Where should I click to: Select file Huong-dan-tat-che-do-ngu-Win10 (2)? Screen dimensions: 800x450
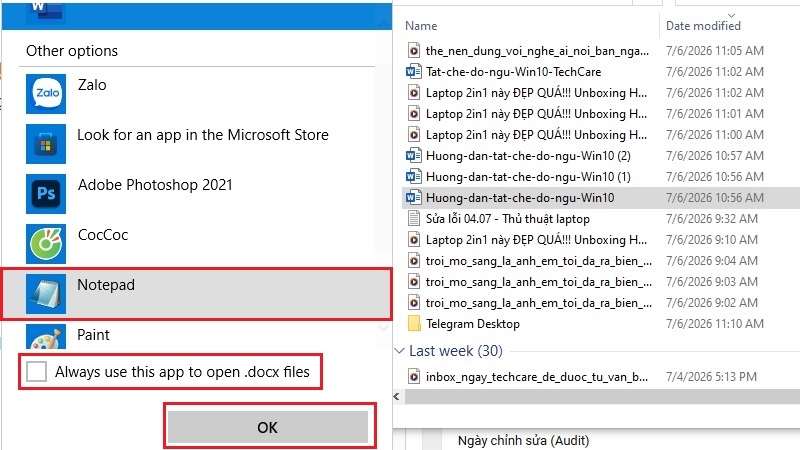coord(528,156)
